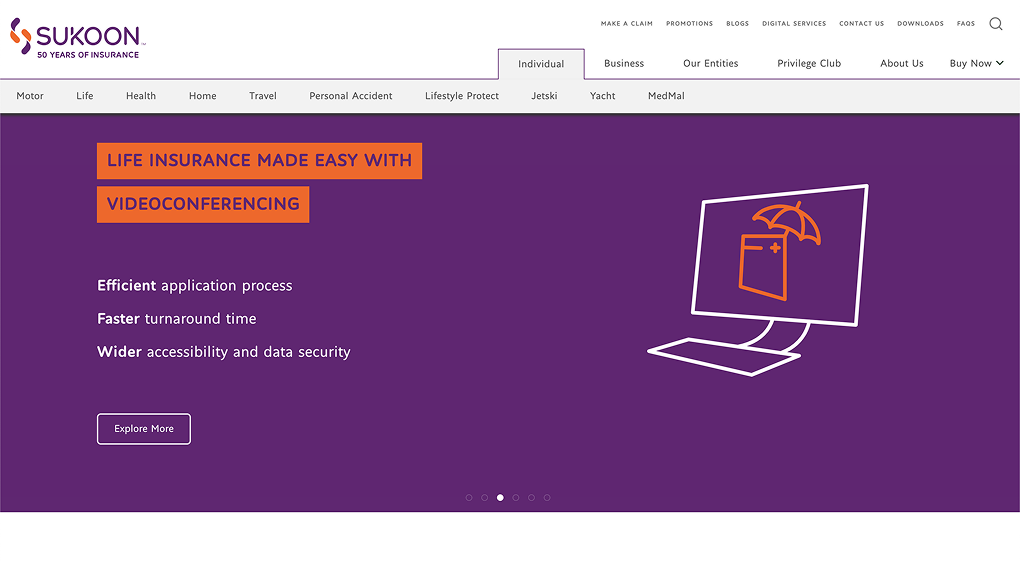Select the Individual tab
1020x562 pixels.
tap(541, 64)
